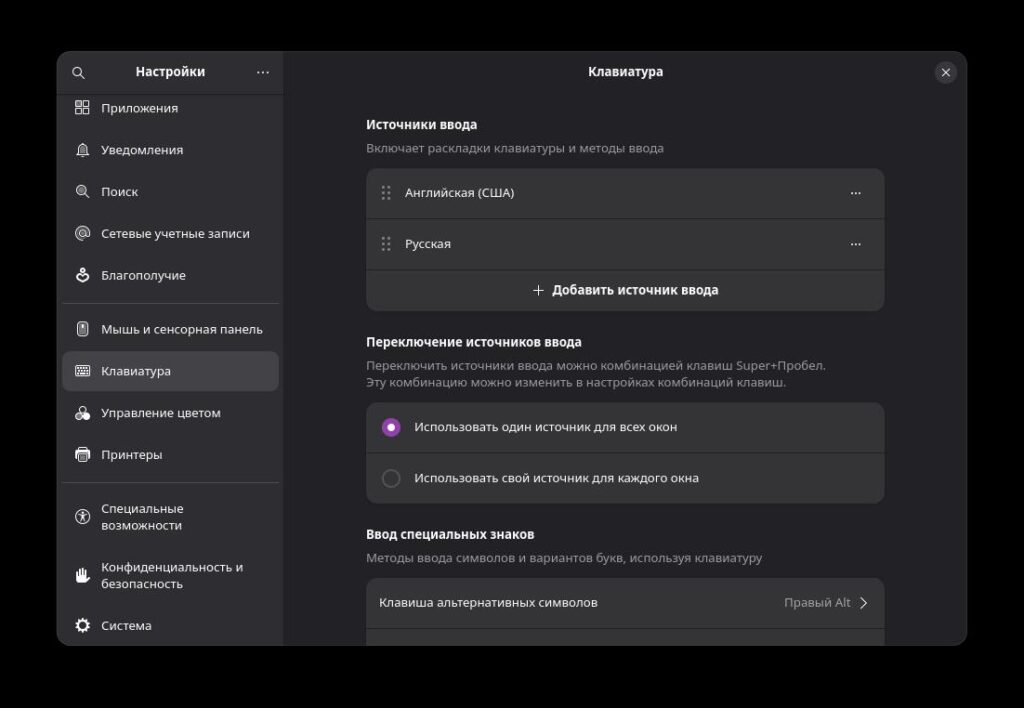1024x708 pixels.
Task: Open options menu for Английская (США) layout
Action: [x=855, y=193]
